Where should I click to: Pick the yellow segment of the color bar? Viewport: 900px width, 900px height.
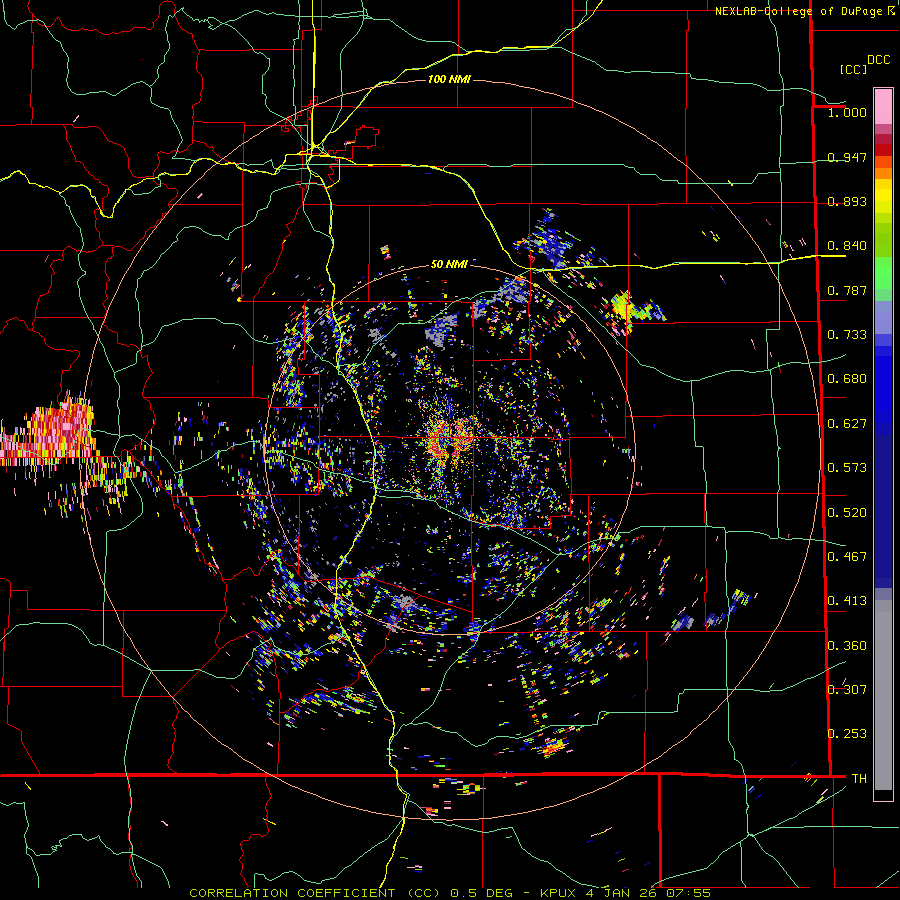(883, 196)
